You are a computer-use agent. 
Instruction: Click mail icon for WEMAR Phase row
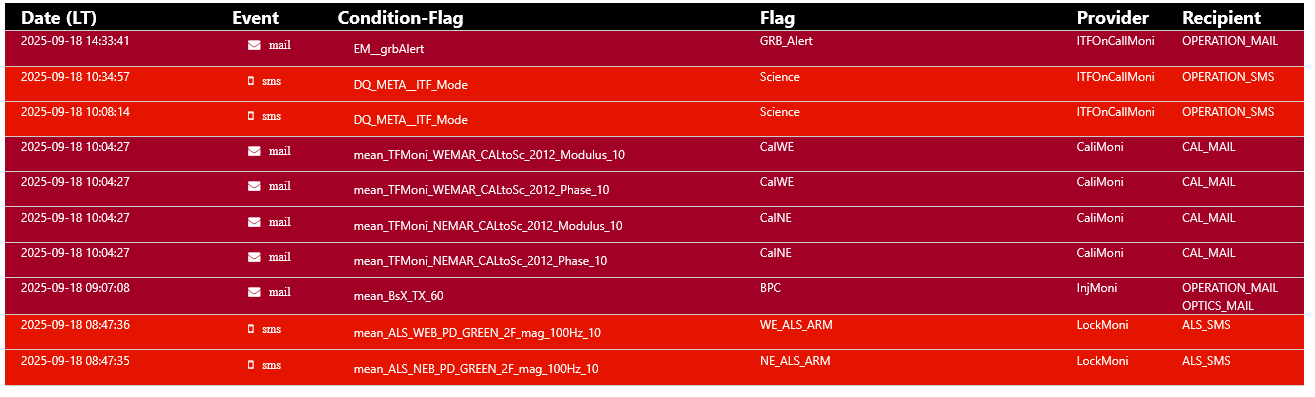(254, 186)
